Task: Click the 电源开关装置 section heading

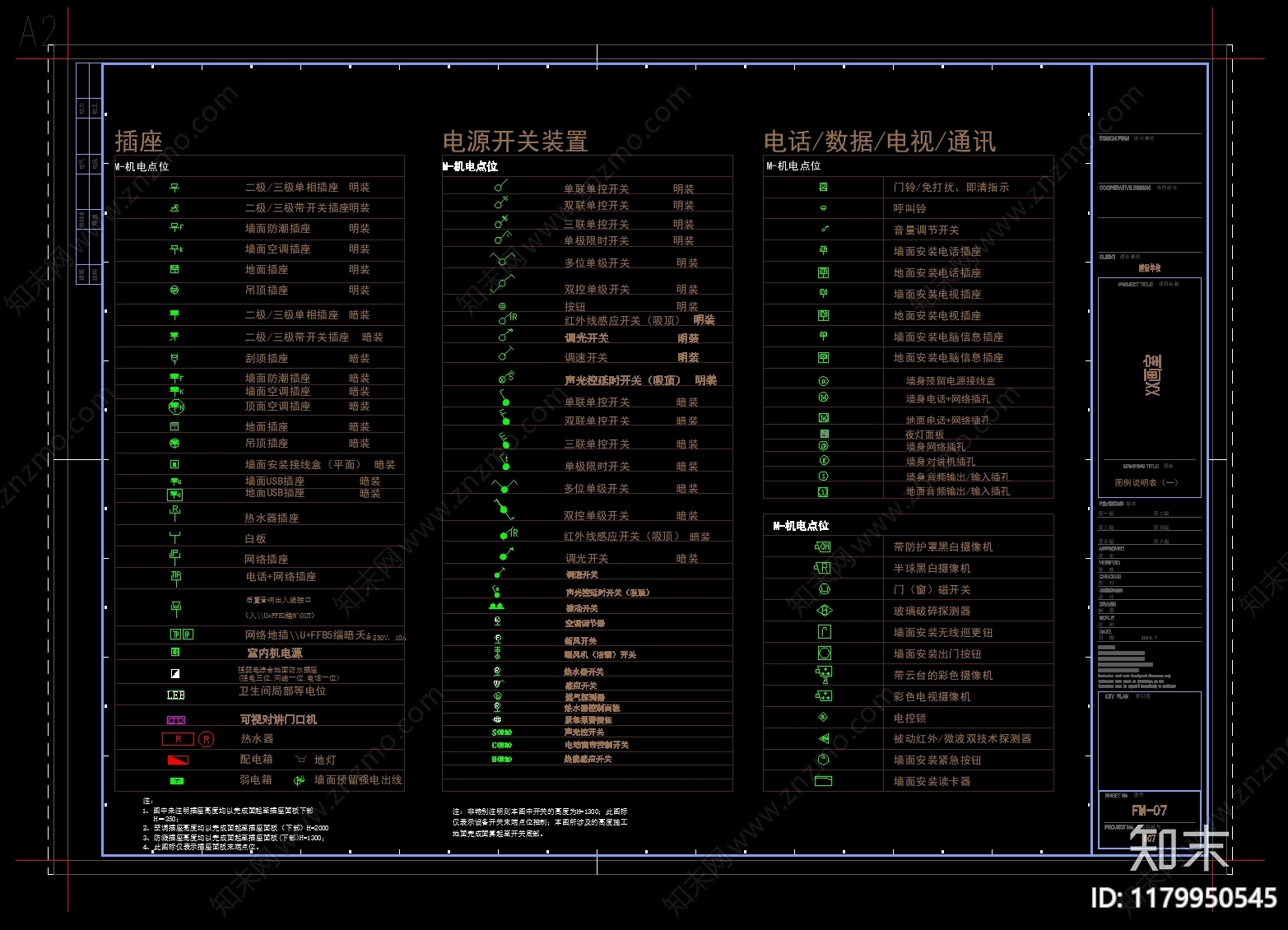Action: 515,142
